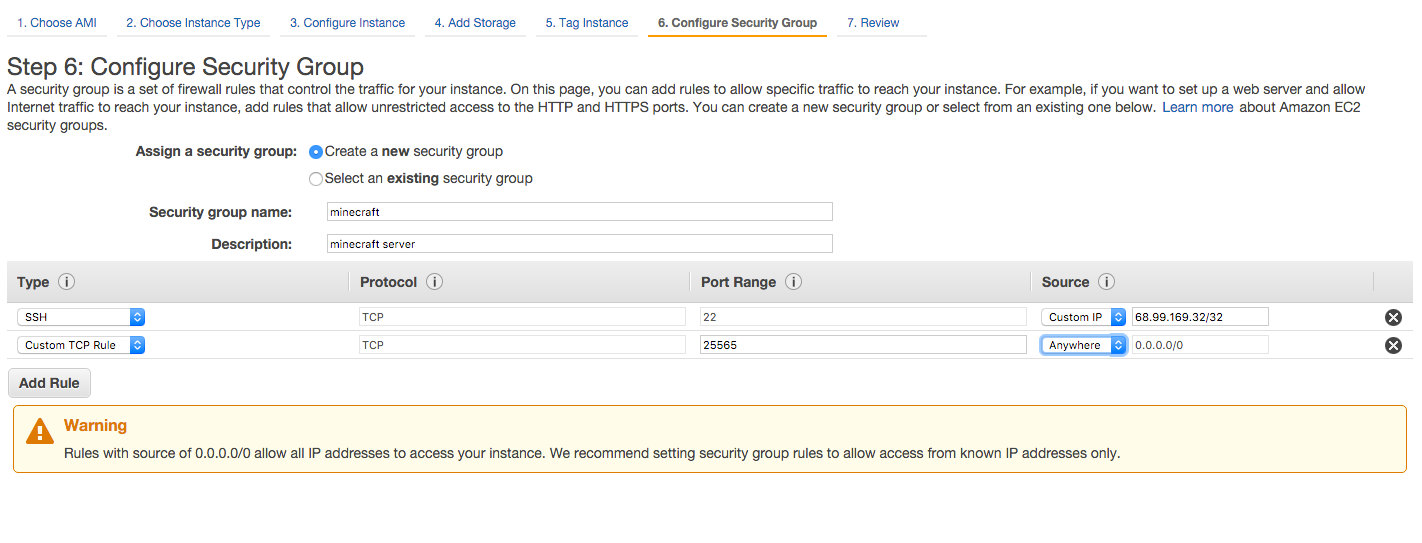Open the Custom TCP Rule type dropdown
1422x543 pixels.
pyautogui.click(x=81, y=345)
